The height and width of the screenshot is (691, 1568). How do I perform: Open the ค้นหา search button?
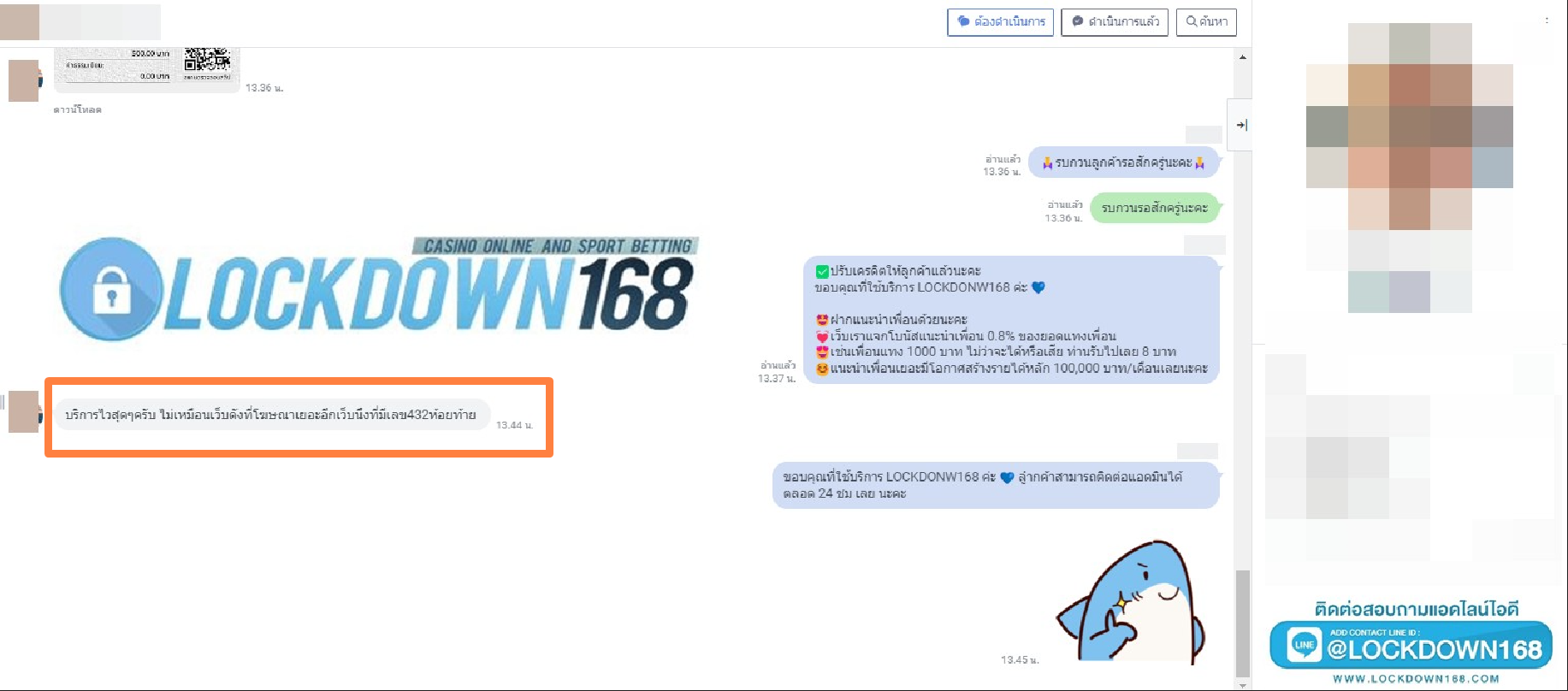(1205, 21)
